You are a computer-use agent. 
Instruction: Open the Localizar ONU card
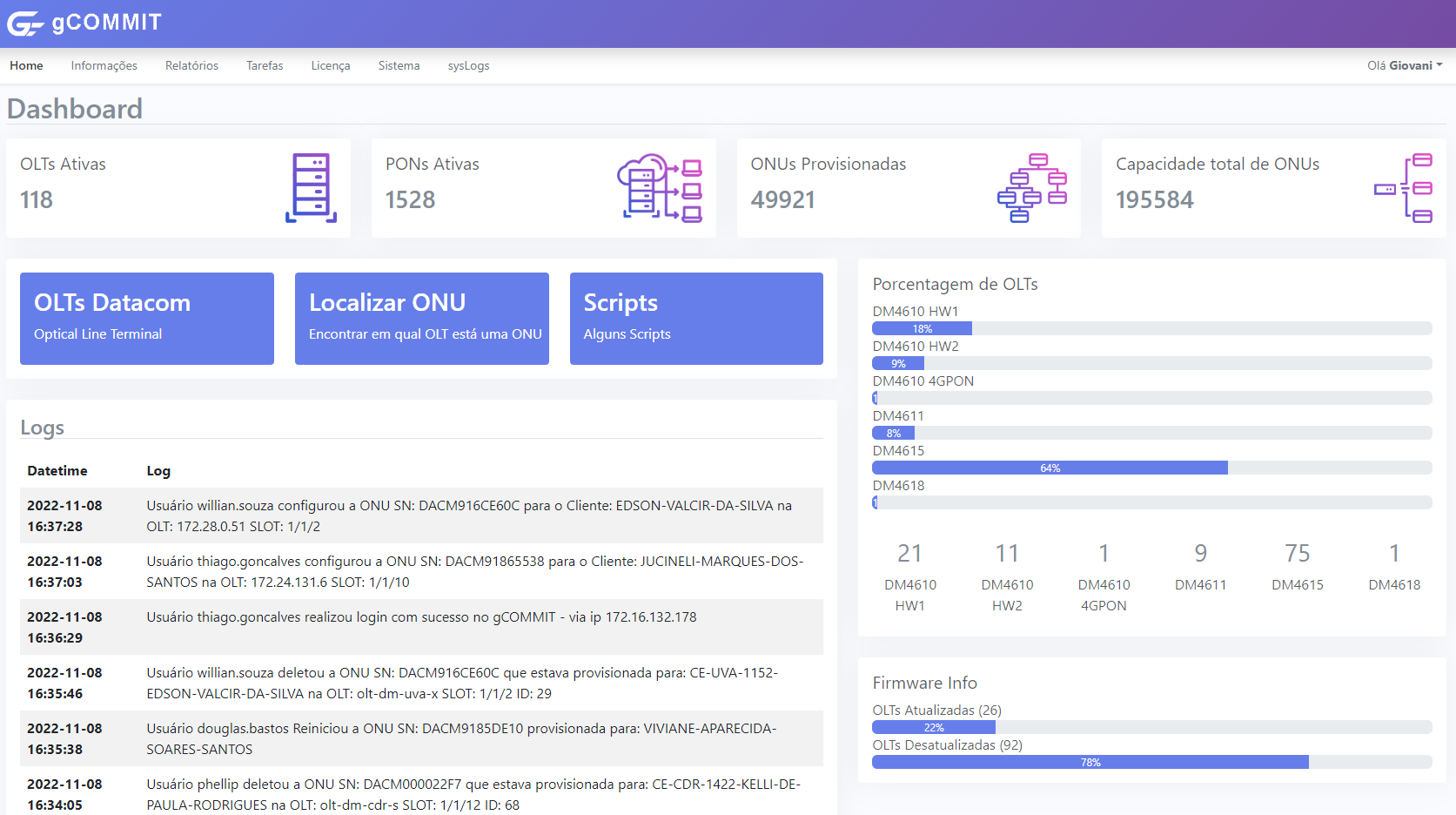click(x=422, y=319)
